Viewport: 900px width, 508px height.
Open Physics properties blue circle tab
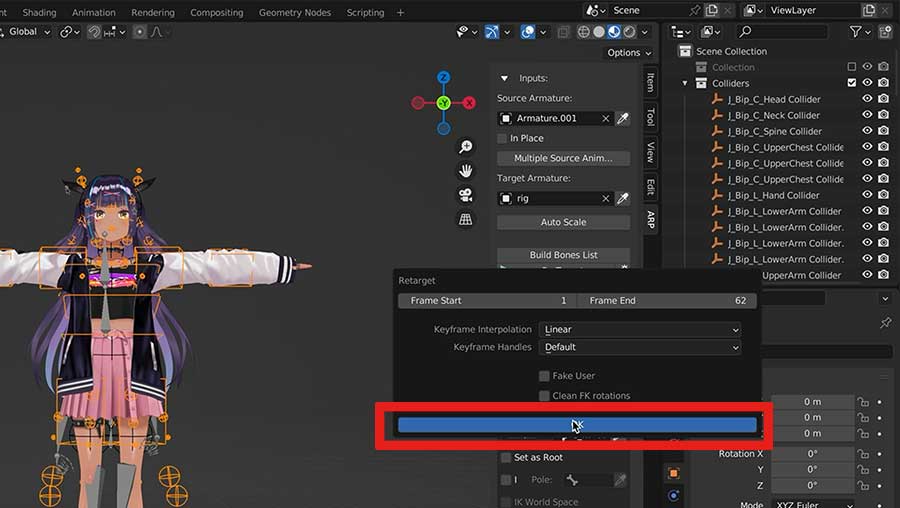[674, 495]
